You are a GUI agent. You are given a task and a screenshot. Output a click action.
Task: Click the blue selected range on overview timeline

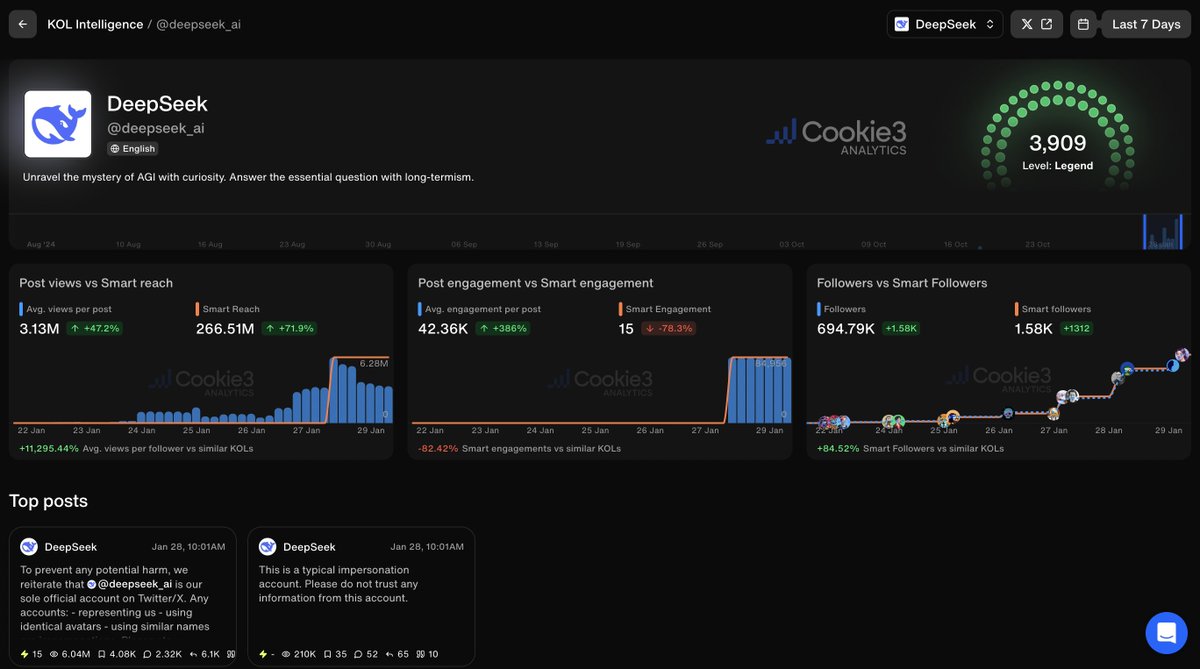click(x=1163, y=231)
